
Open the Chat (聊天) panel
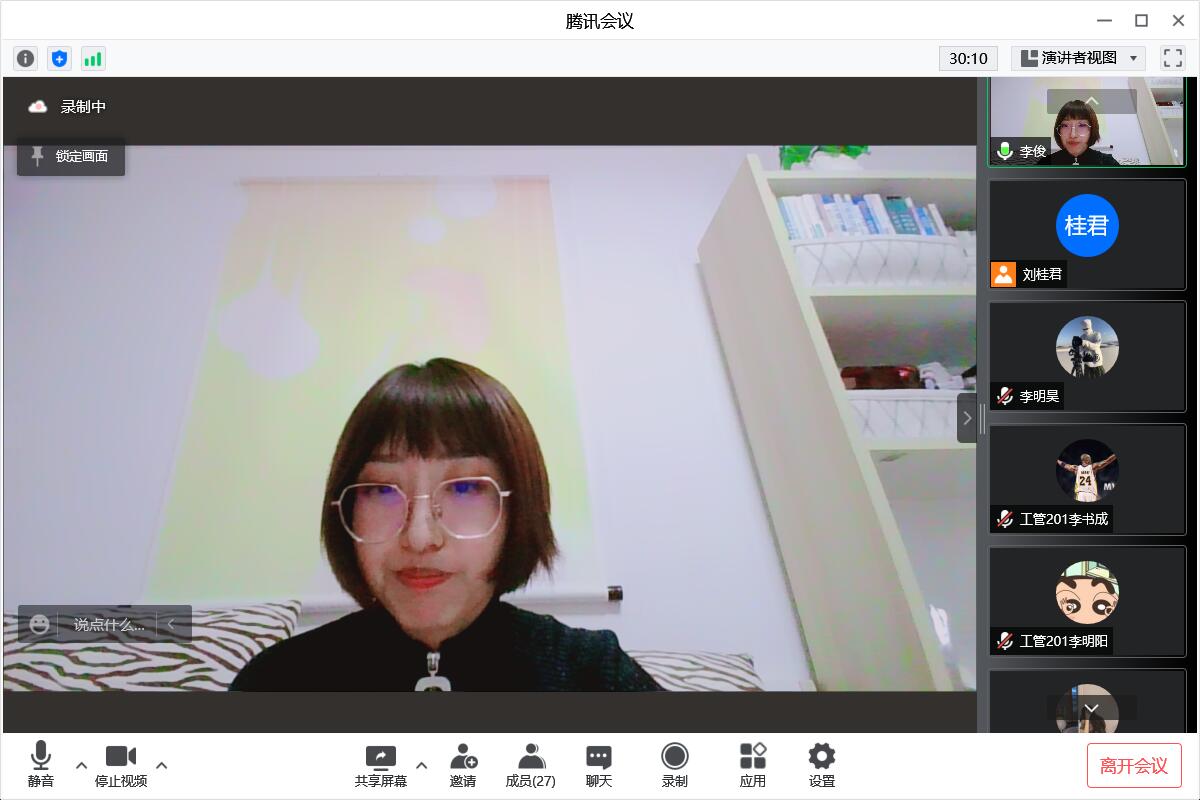pyautogui.click(x=599, y=765)
